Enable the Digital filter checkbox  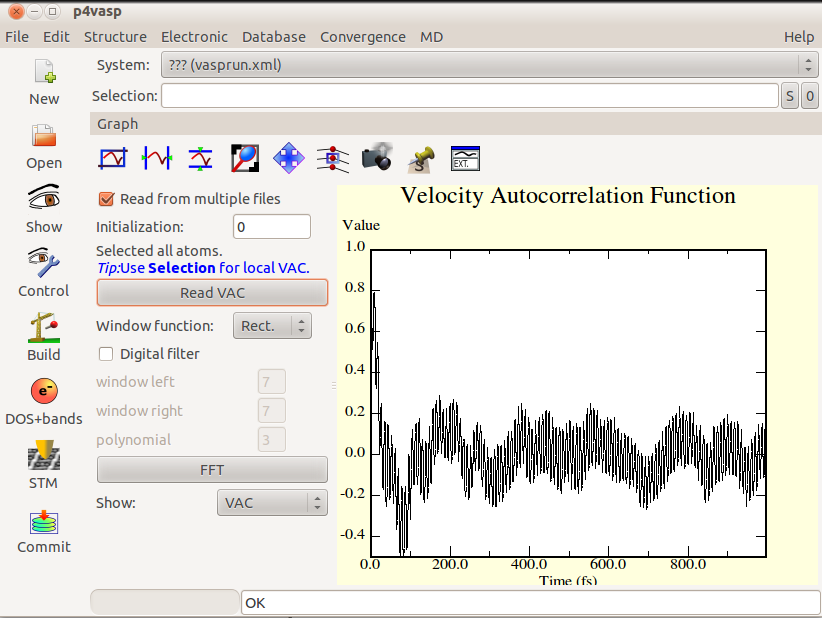click(107, 354)
